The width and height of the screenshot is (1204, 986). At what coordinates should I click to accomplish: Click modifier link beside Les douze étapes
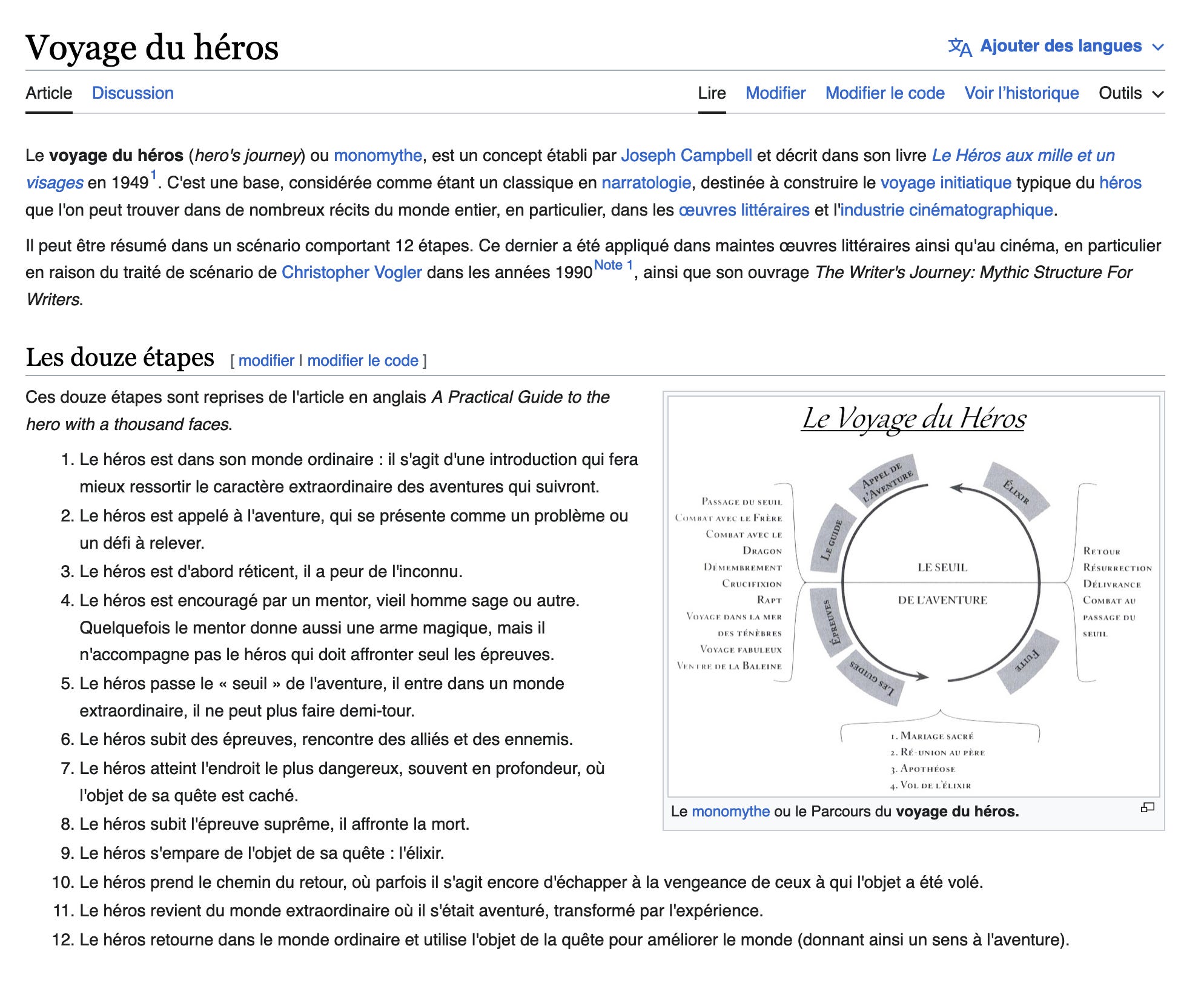pos(266,361)
